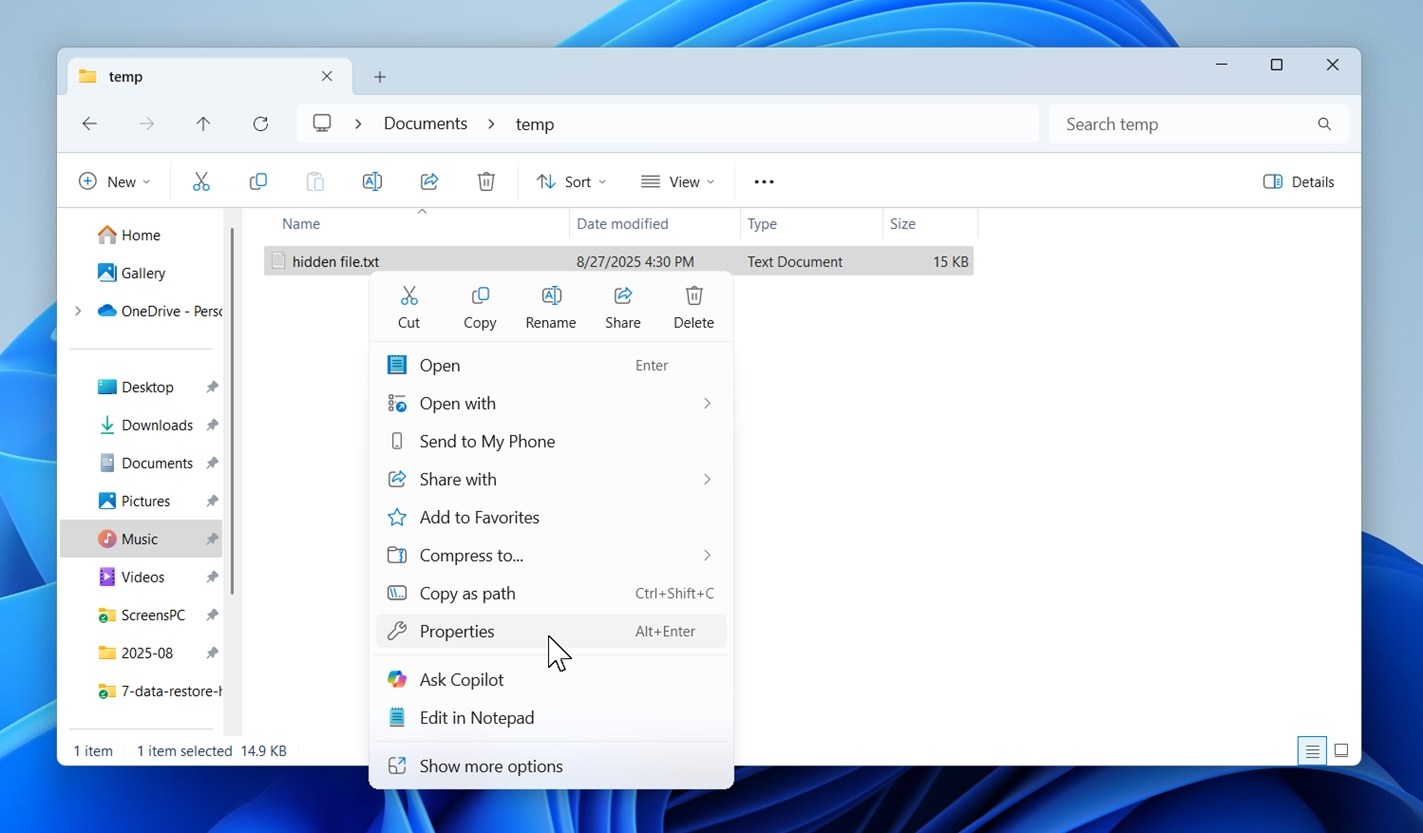Image resolution: width=1423 pixels, height=833 pixels.
Task: Open Music in the navigation pane
Action: tap(141, 539)
